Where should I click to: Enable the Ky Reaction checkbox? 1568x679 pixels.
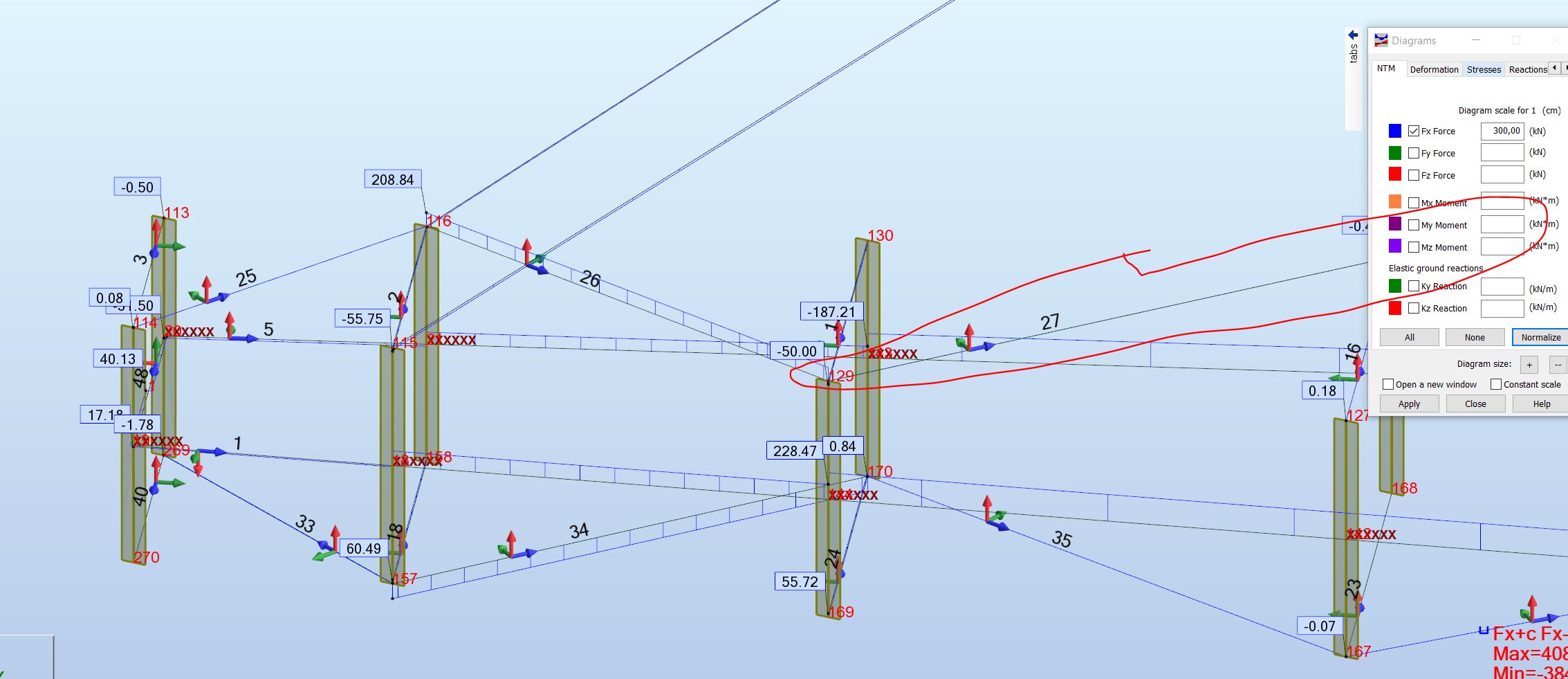[1413, 285]
